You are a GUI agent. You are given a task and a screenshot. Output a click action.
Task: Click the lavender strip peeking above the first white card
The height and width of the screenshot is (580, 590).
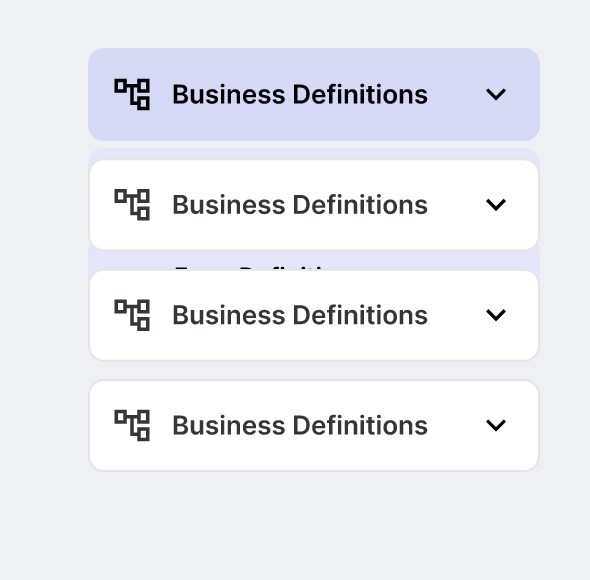(x=314, y=154)
